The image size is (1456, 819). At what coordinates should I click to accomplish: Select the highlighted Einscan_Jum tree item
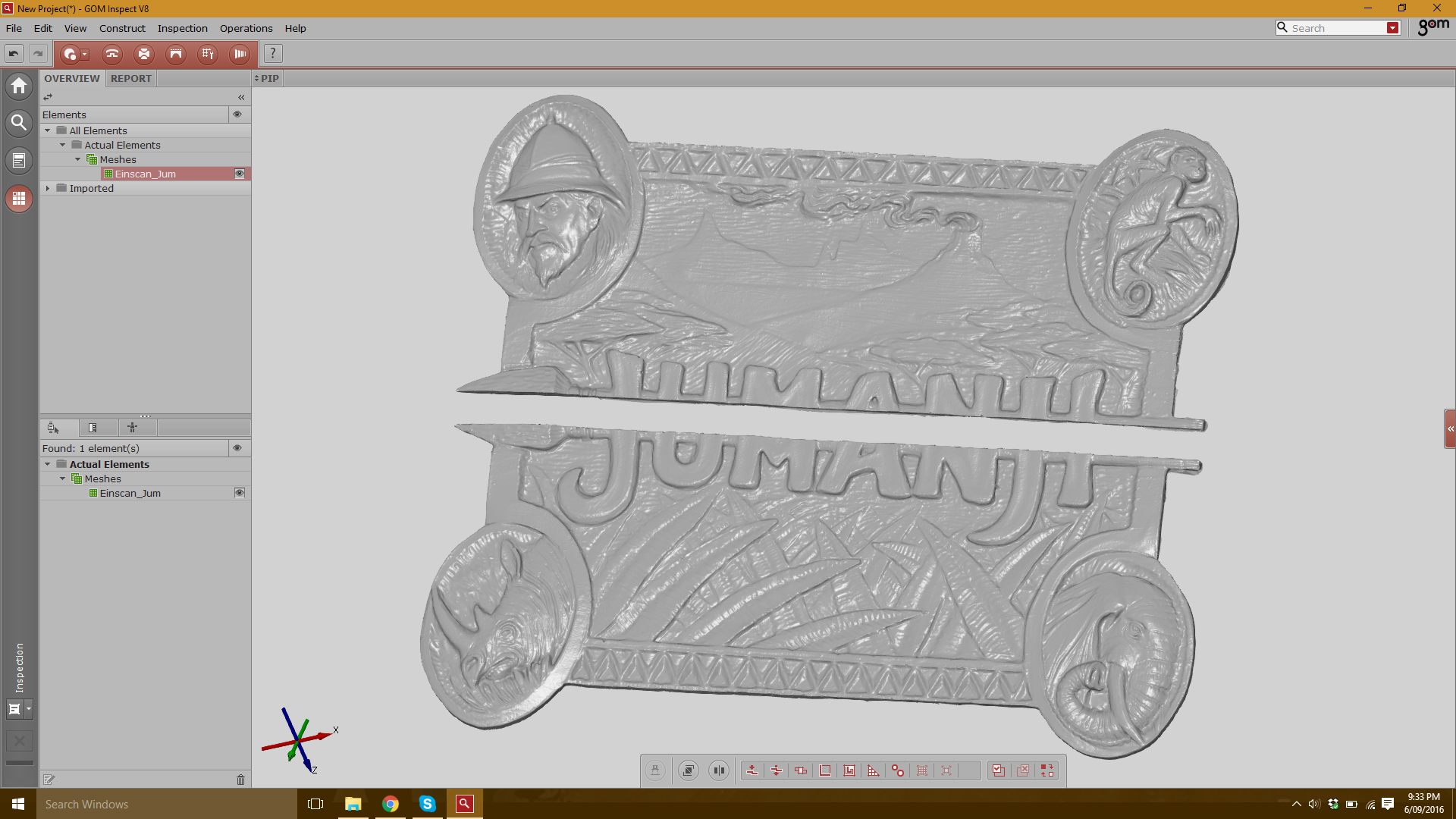146,174
